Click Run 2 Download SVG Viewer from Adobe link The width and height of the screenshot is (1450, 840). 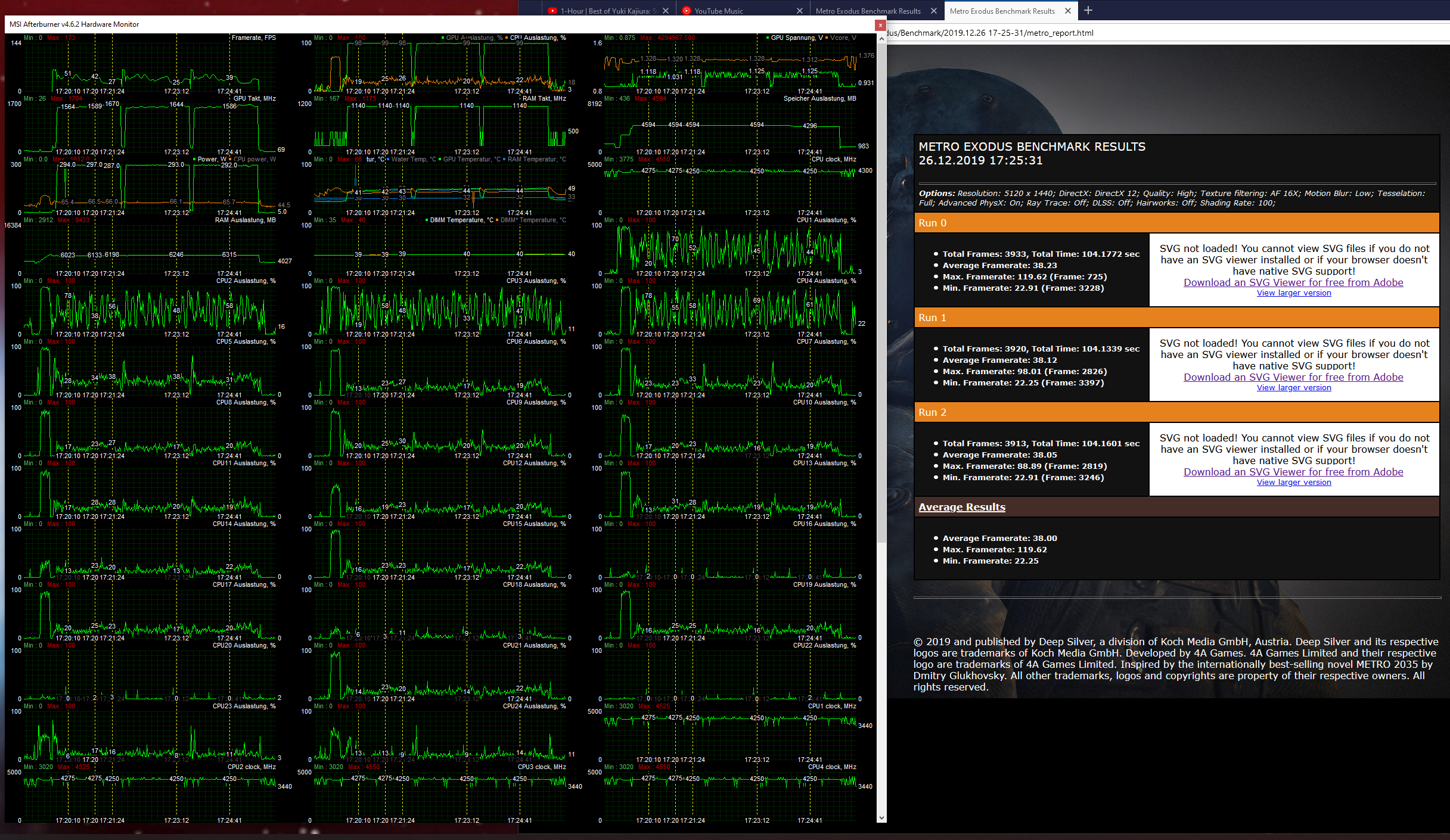click(1293, 472)
